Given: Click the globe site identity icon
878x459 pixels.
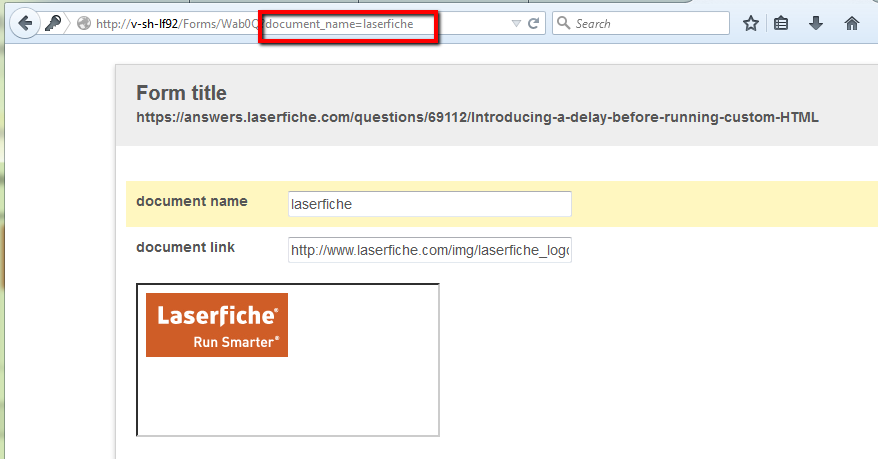Looking at the screenshot, I should 84,24.
